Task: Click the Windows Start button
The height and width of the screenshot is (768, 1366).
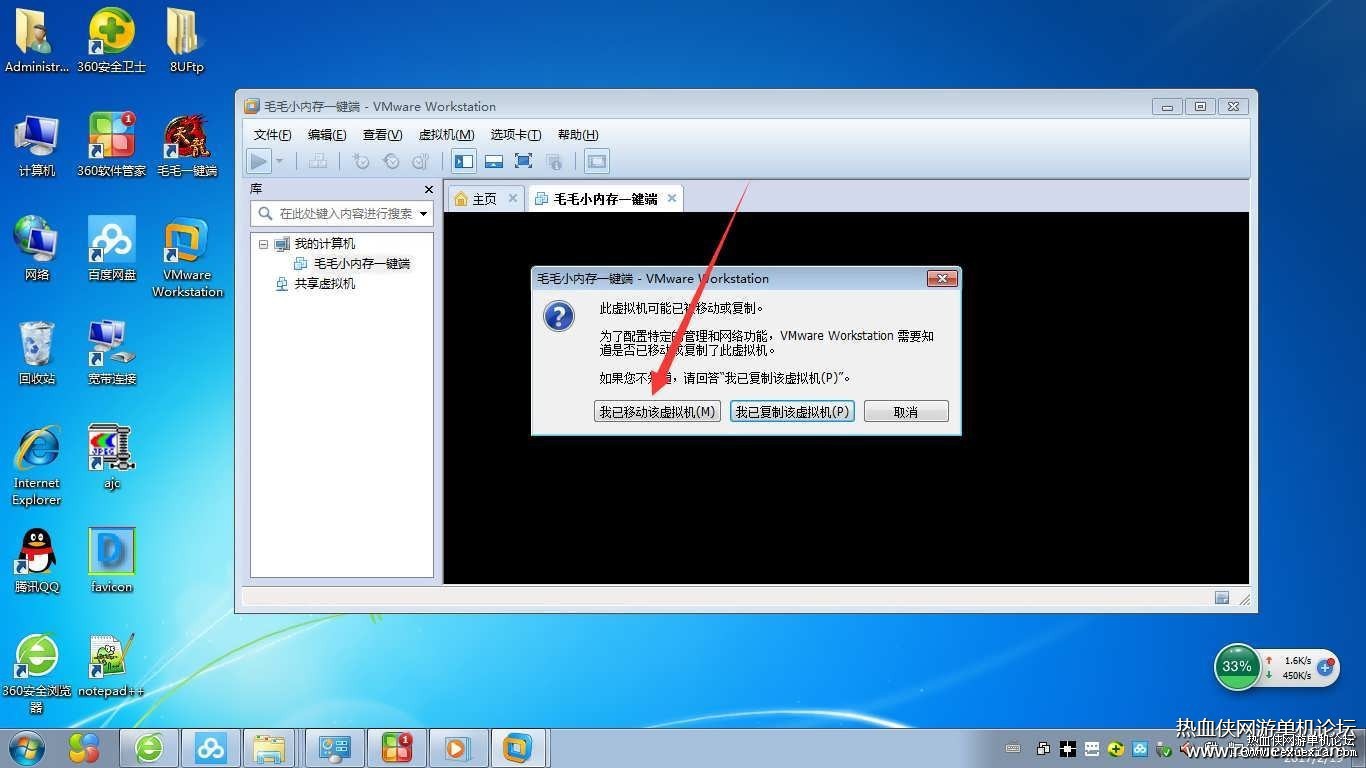Action: (27, 747)
